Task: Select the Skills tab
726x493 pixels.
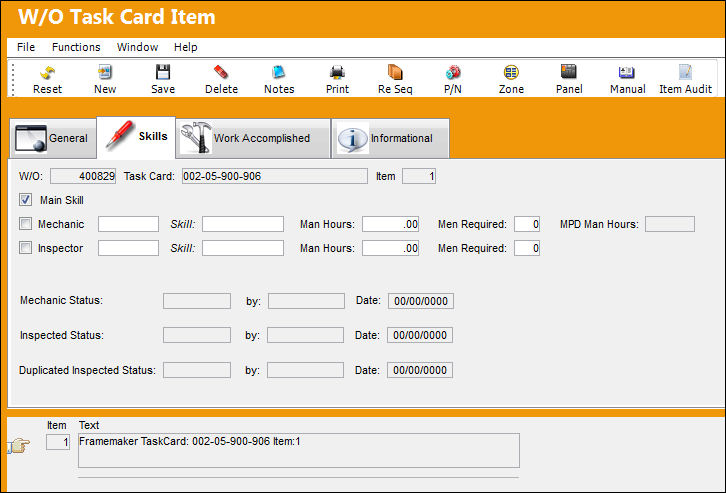Action: pyautogui.click(x=136, y=137)
